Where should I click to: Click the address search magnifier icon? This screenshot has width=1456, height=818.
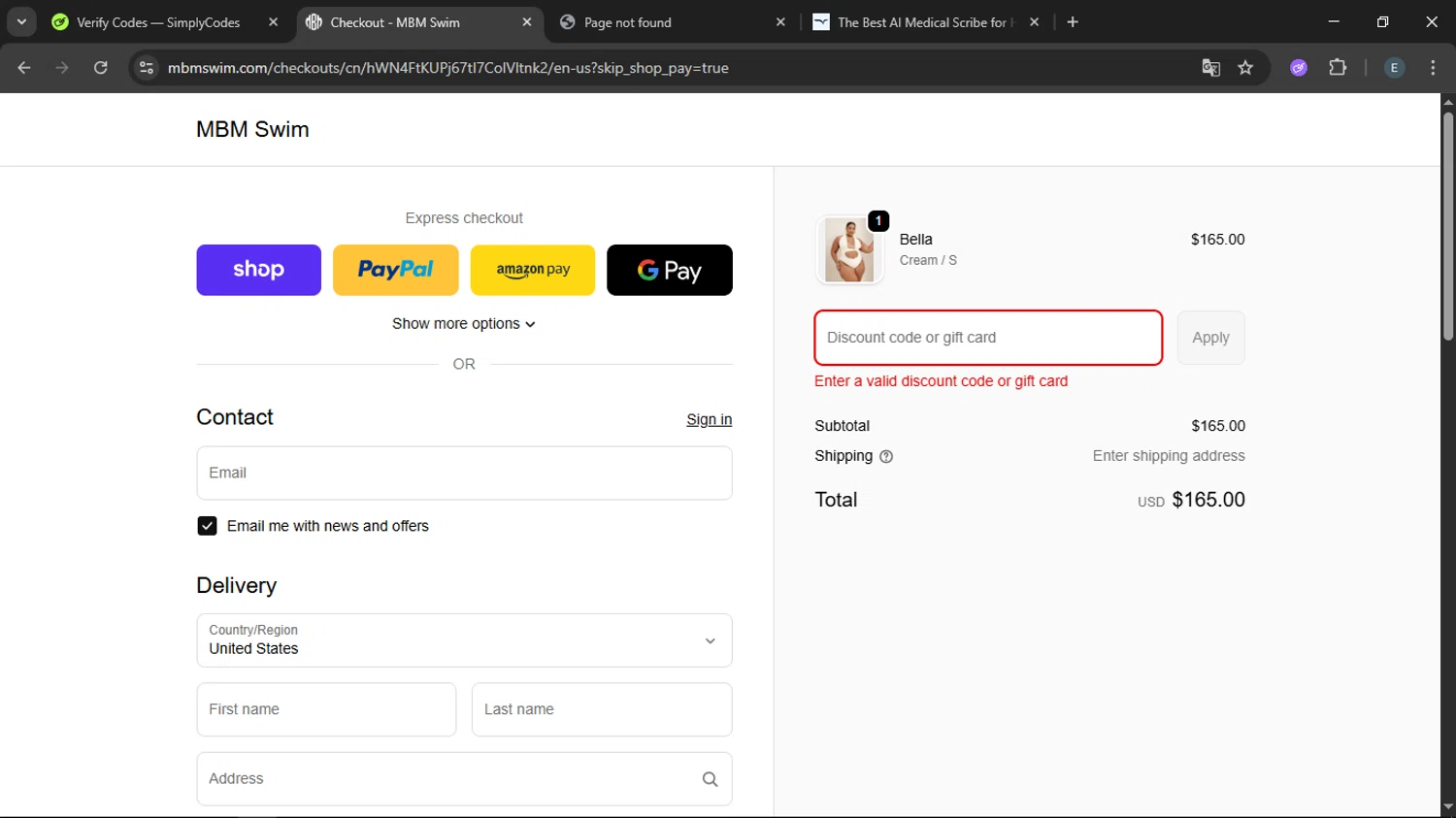(710, 779)
